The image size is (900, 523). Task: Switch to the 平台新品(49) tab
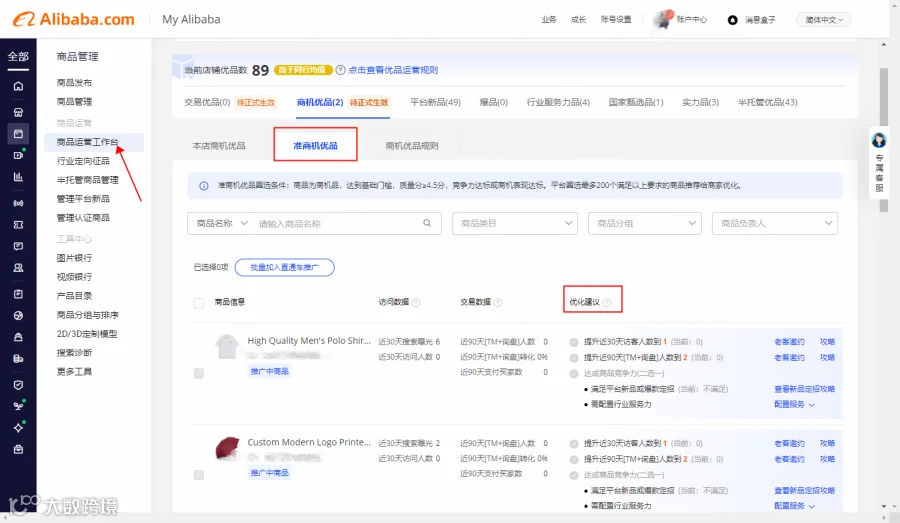pyautogui.click(x=435, y=102)
